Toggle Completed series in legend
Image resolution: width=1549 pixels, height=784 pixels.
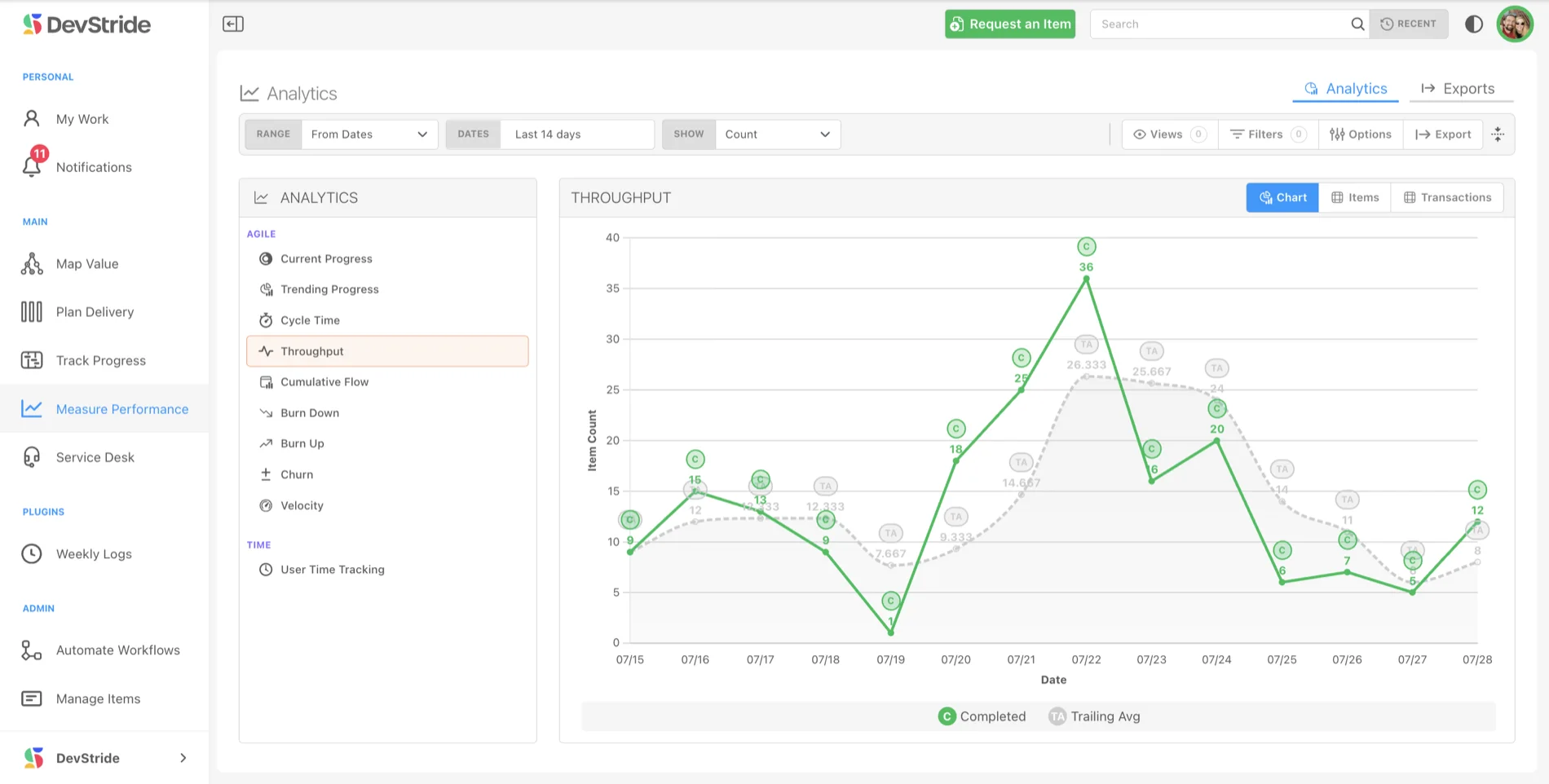click(x=982, y=716)
